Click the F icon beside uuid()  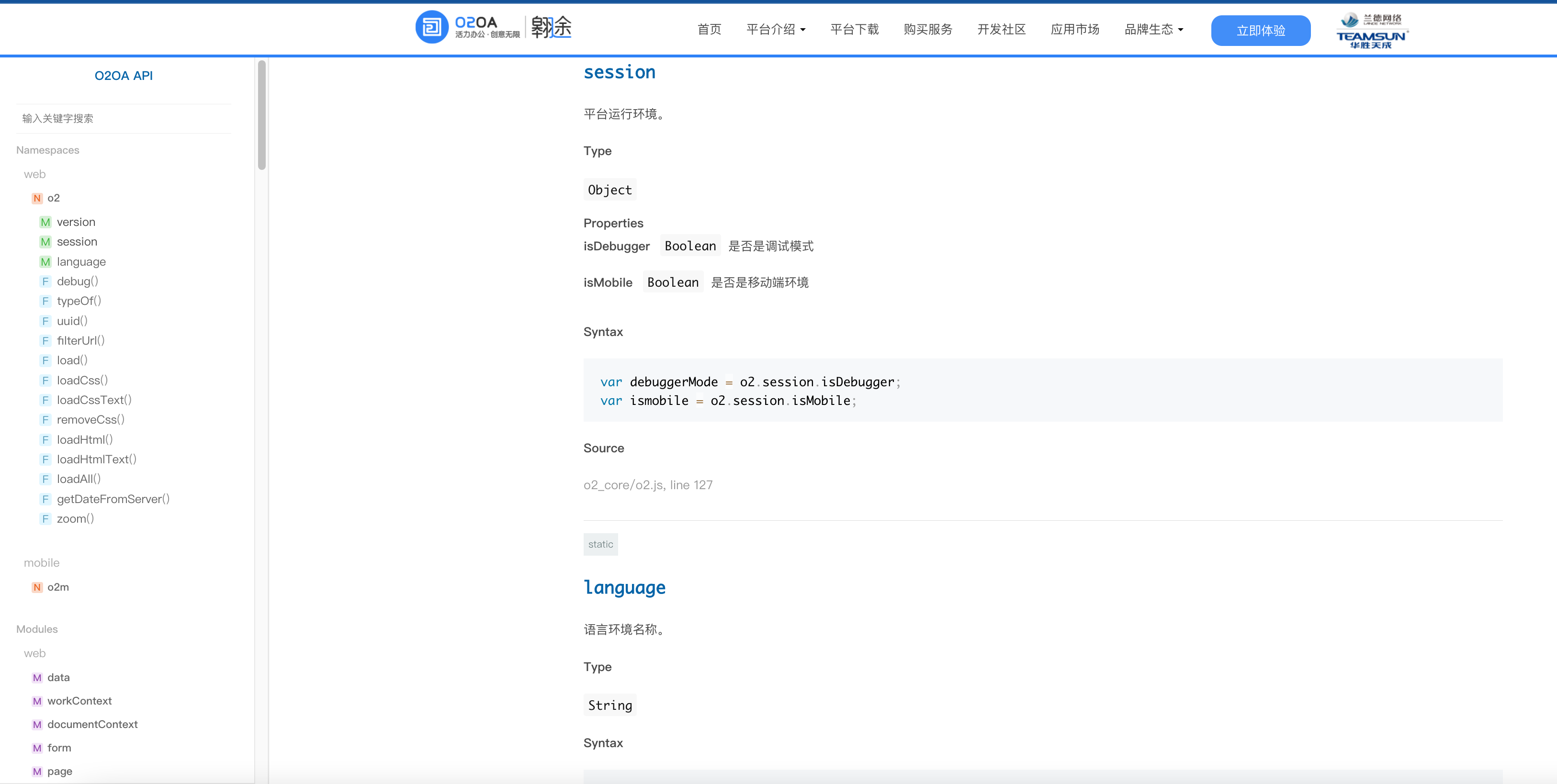pyautogui.click(x=45, y=321)
